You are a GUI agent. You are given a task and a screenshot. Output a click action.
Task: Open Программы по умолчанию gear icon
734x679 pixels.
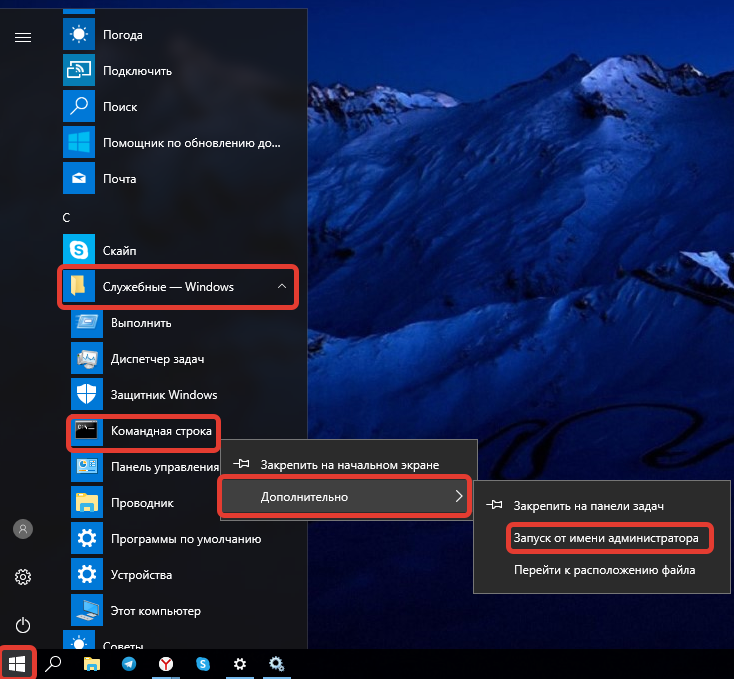pyautogui.click(x=87, y=539)
